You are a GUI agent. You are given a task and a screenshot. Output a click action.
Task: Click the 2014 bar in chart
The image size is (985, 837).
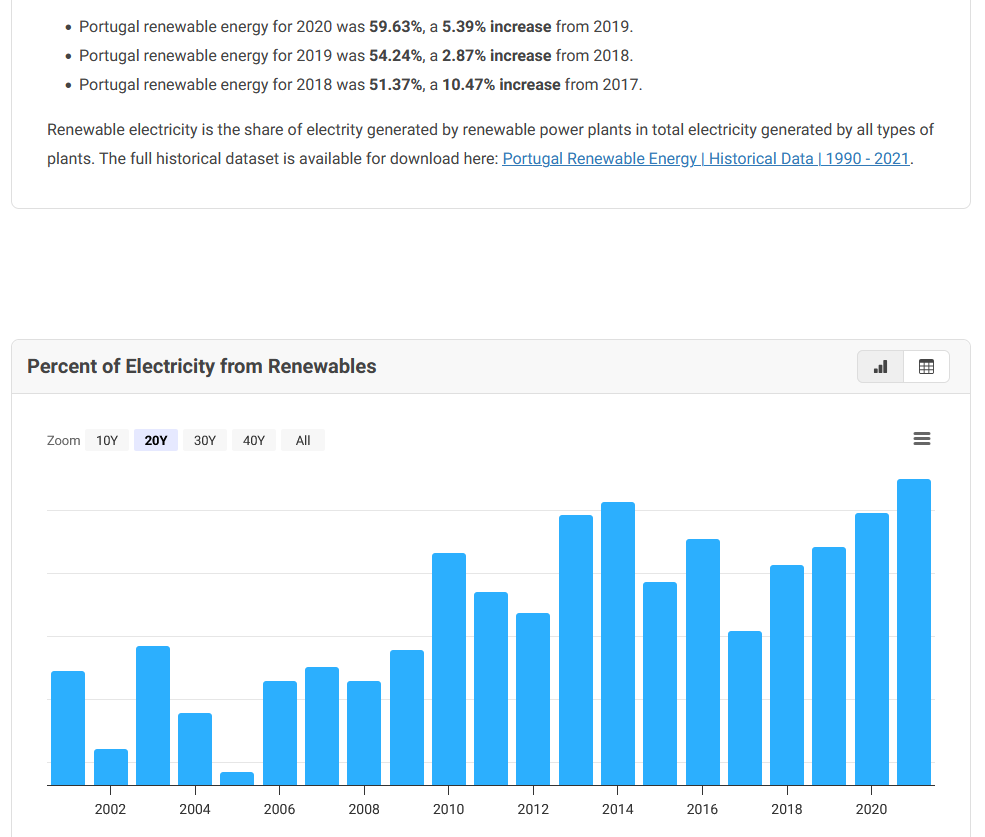tap(618, 643)
